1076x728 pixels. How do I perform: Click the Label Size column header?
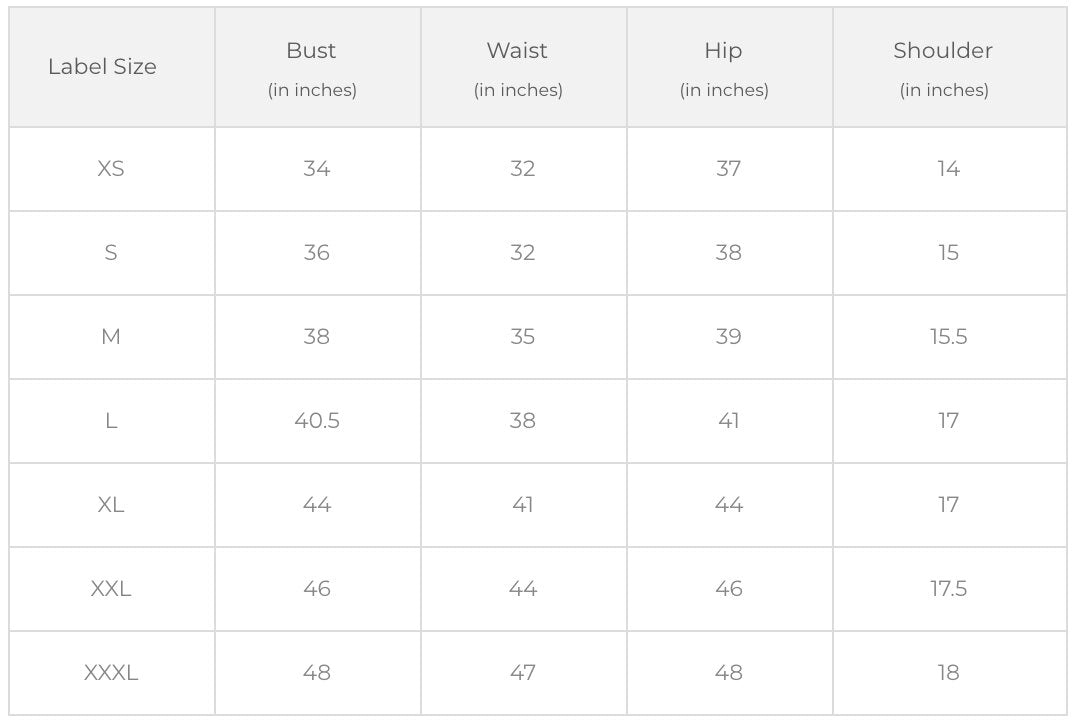point(102,67)
